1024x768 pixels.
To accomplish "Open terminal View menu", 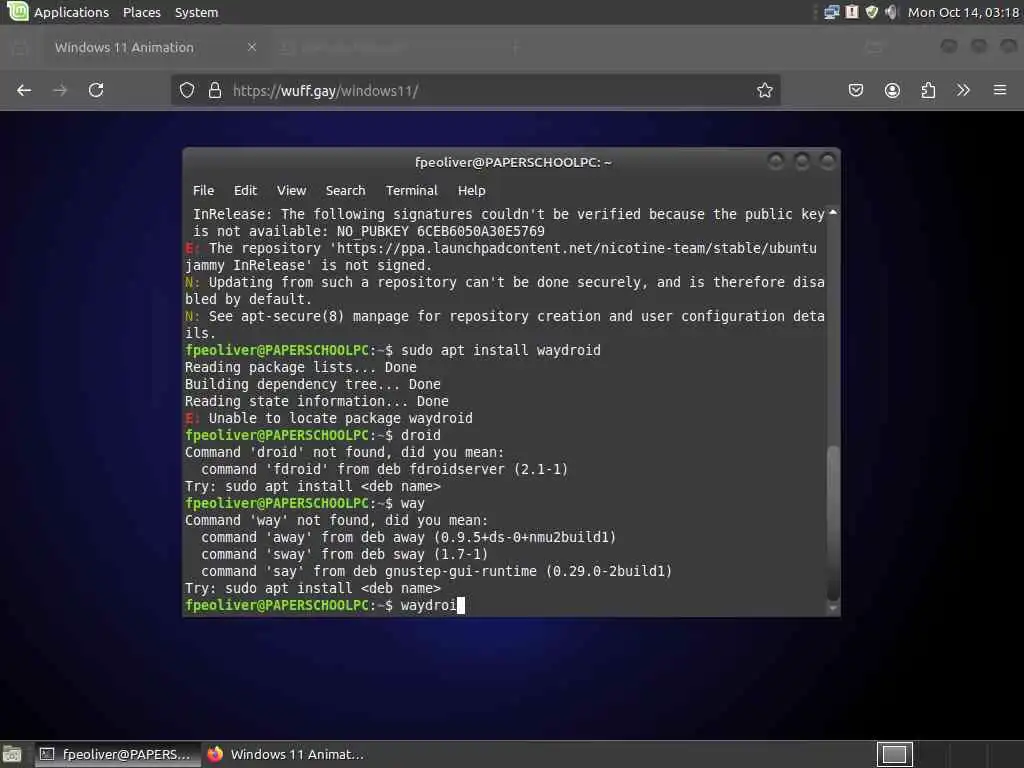I will tap(291, 191).
